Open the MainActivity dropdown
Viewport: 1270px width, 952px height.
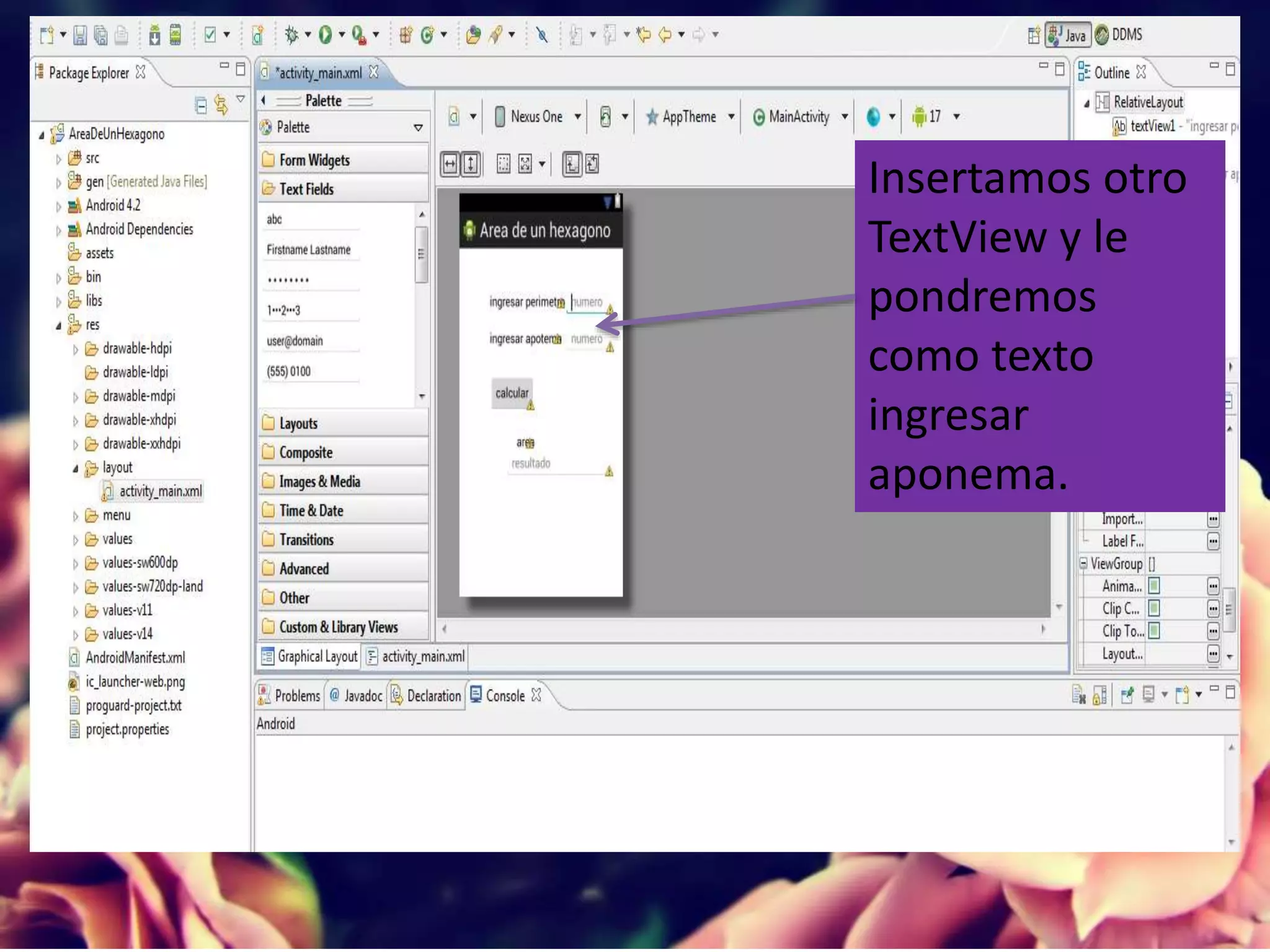click(800, 117)
